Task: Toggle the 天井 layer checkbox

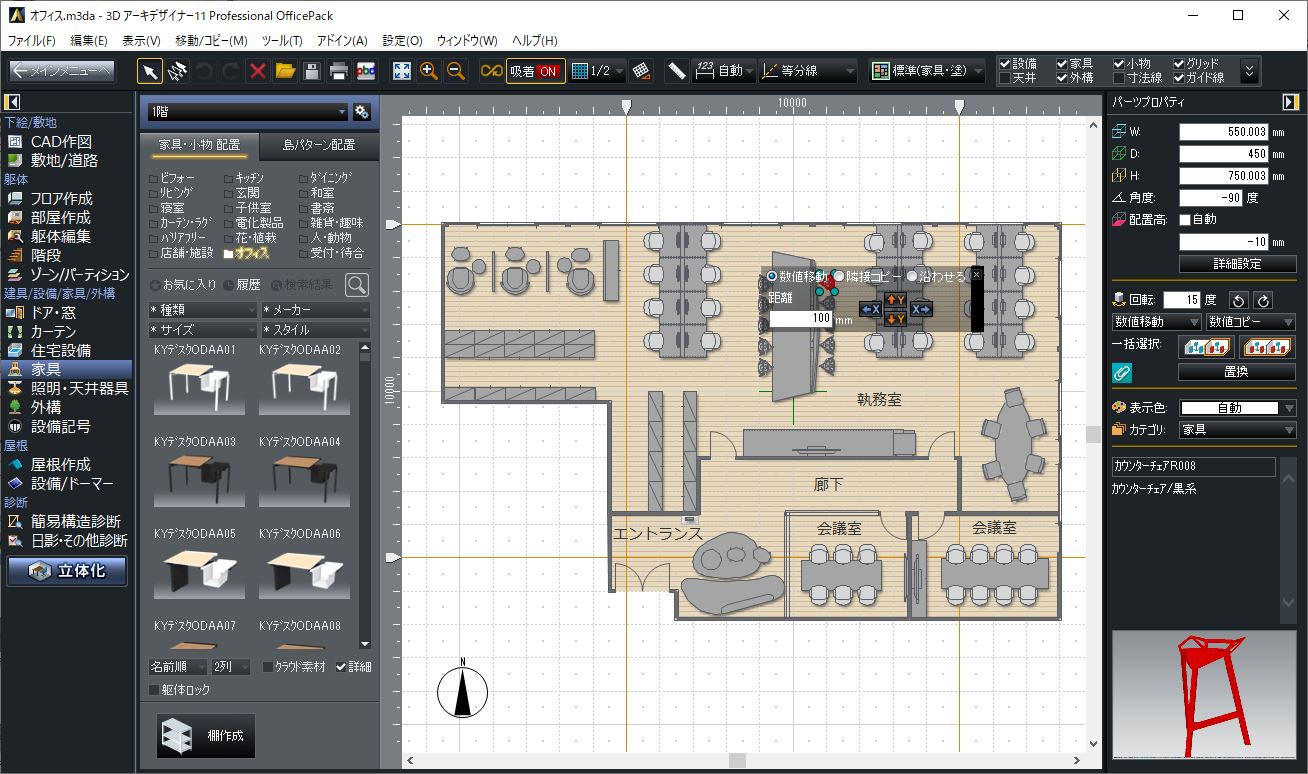Action: pos(1005,78)
